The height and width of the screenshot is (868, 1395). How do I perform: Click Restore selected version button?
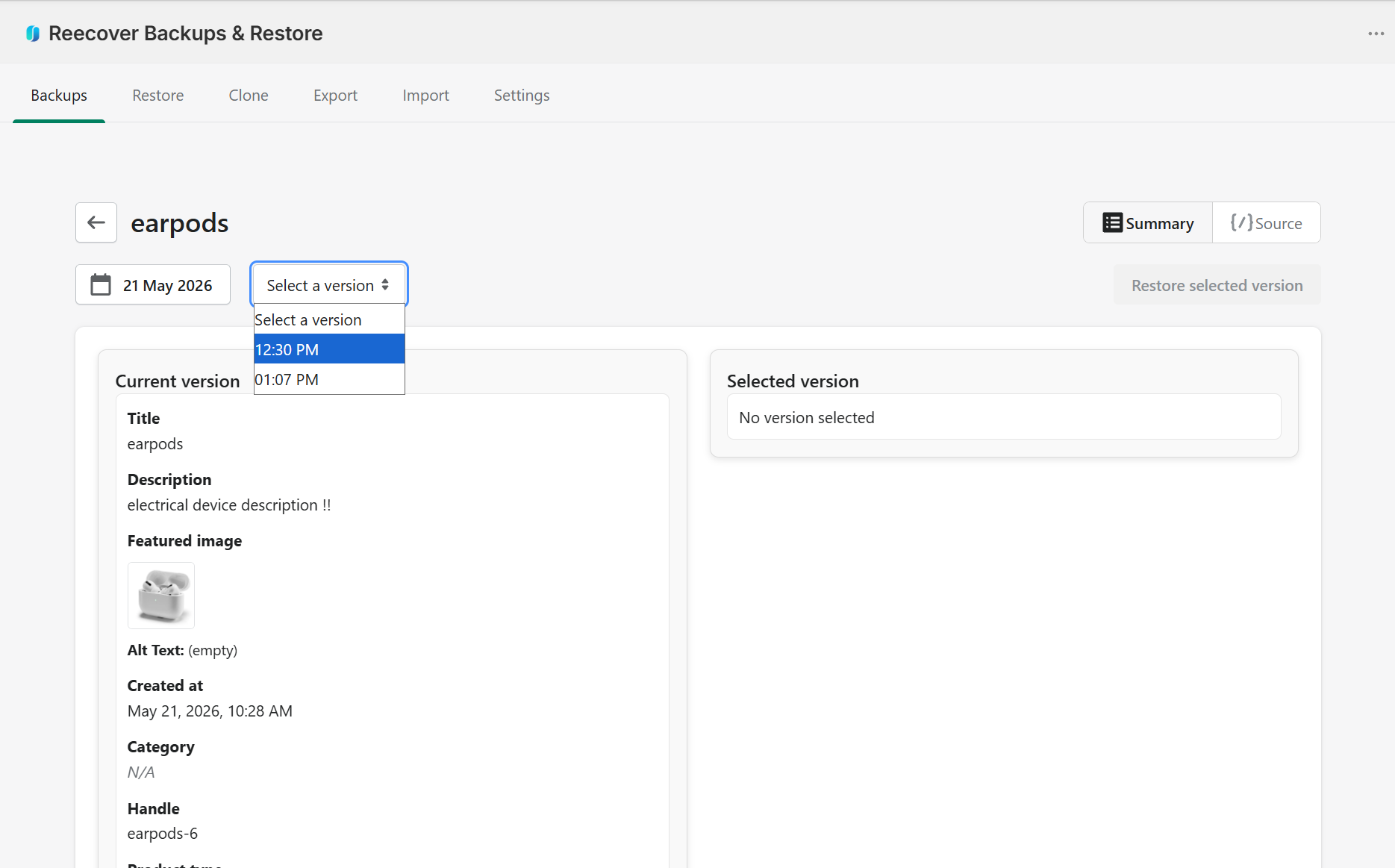(x=1217, y=285)
